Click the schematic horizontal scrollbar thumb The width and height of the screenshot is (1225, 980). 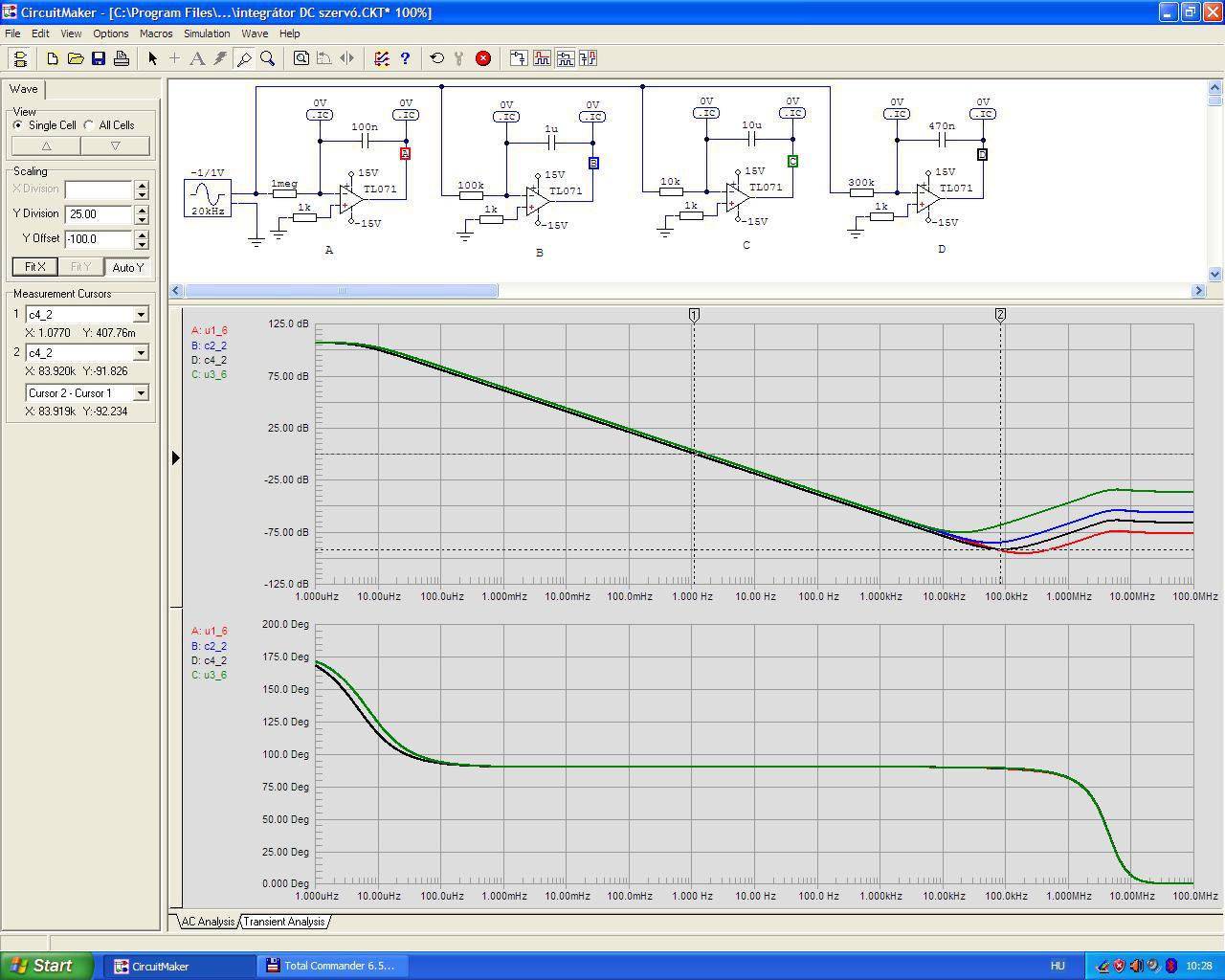click(x=341, y=290)
